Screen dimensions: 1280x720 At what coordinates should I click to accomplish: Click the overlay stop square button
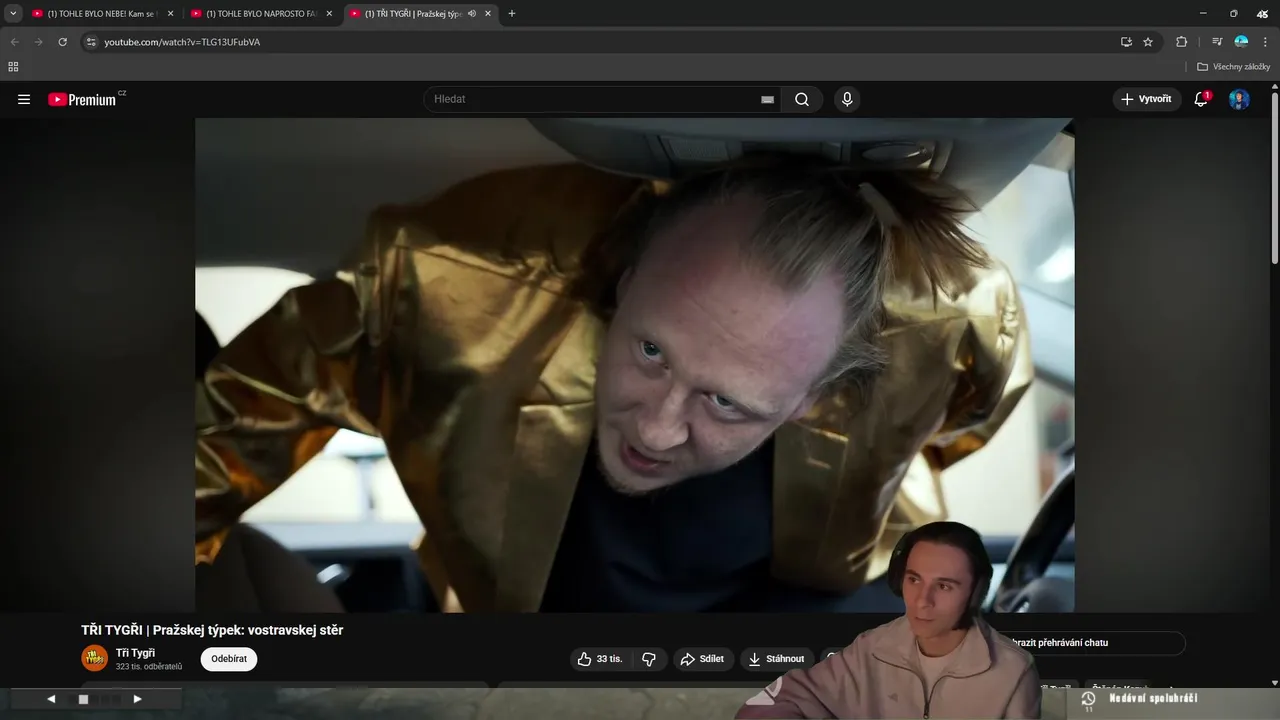84,699
